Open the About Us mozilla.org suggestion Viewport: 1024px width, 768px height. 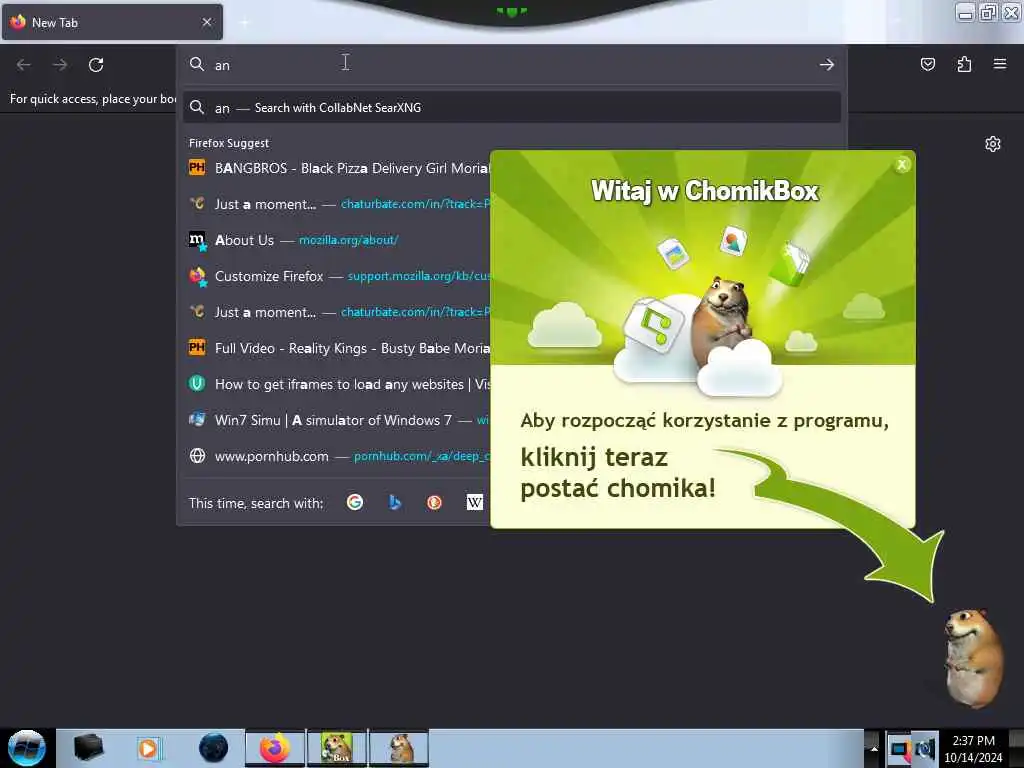338,240
